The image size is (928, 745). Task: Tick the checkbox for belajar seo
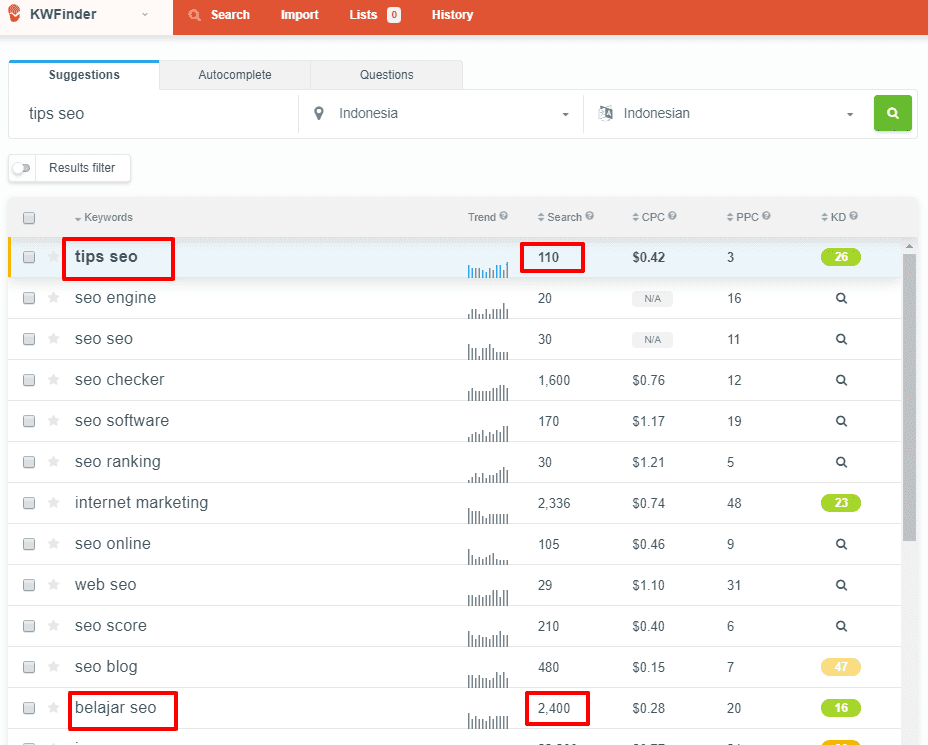pos(29,708)
